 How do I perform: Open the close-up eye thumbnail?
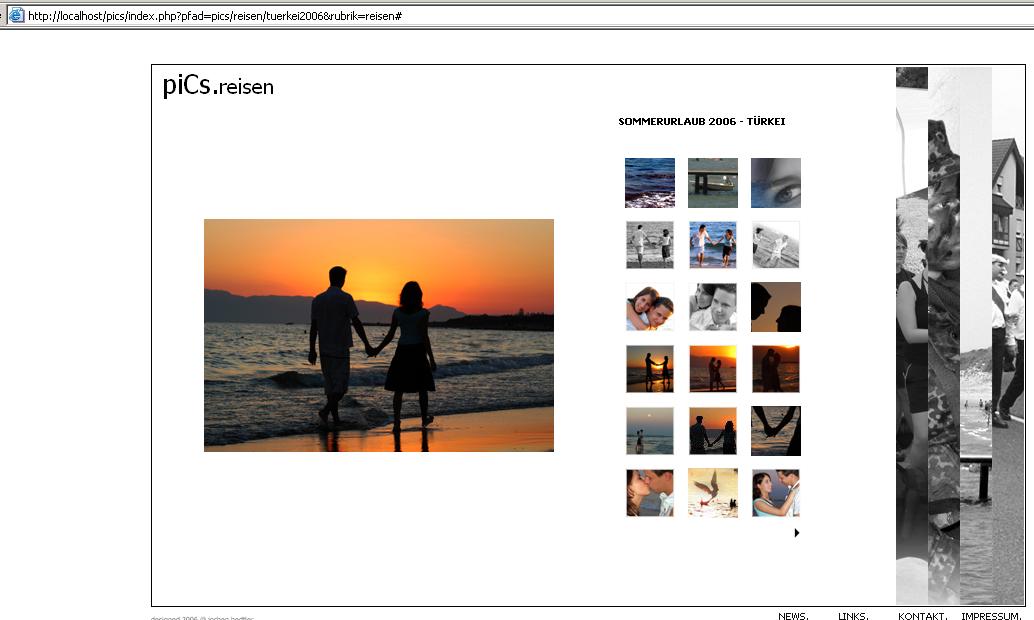pyautogui.click(x=776, y=183)
